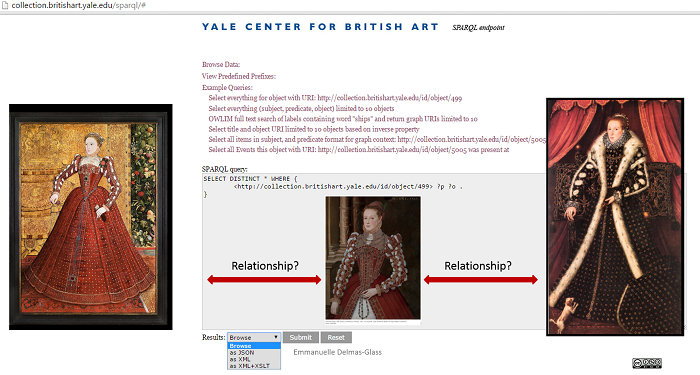Viewport: 700px width, 375px height.
Task: Choose 'as JSON' result format
Action: tap(254, 353)
